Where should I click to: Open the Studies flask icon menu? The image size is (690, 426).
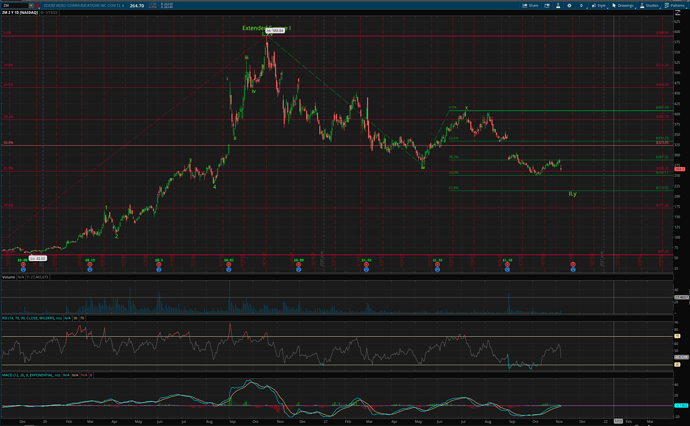tap(649, 5)
